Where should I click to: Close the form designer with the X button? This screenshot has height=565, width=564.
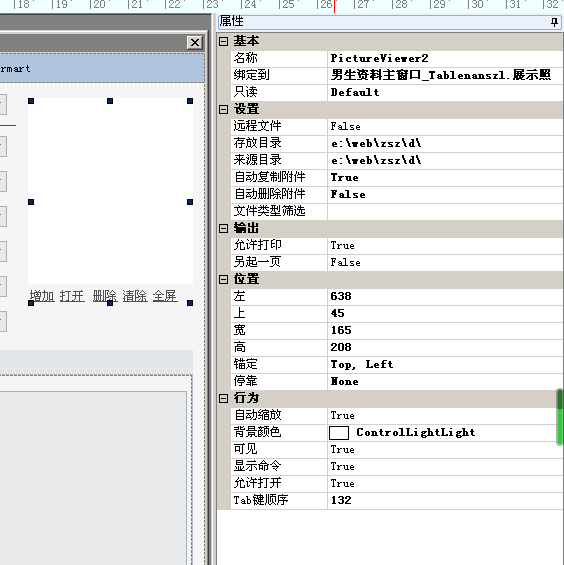coord(195,43)
